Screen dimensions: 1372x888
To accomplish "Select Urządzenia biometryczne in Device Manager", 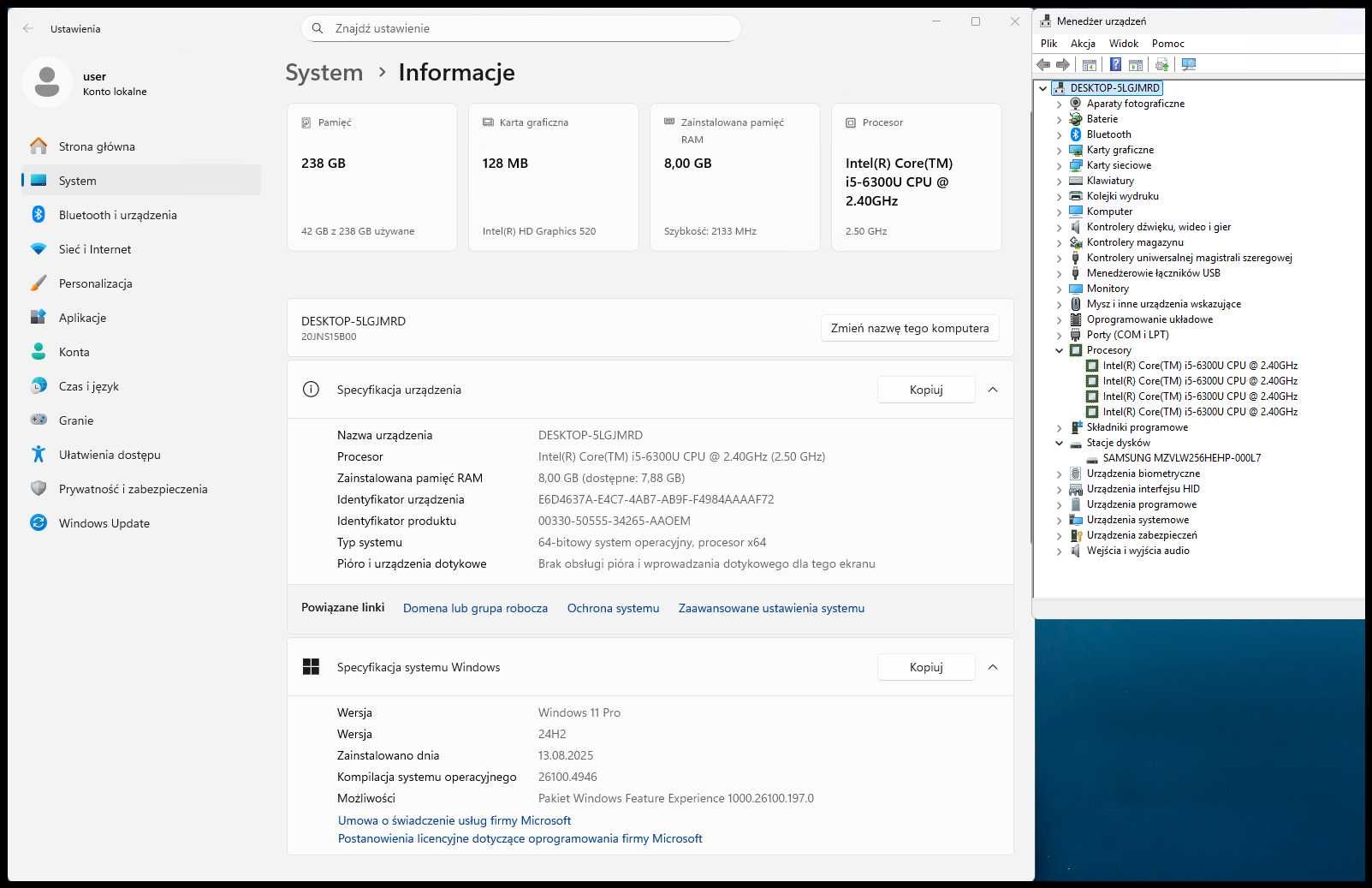I will point(1143,474).
